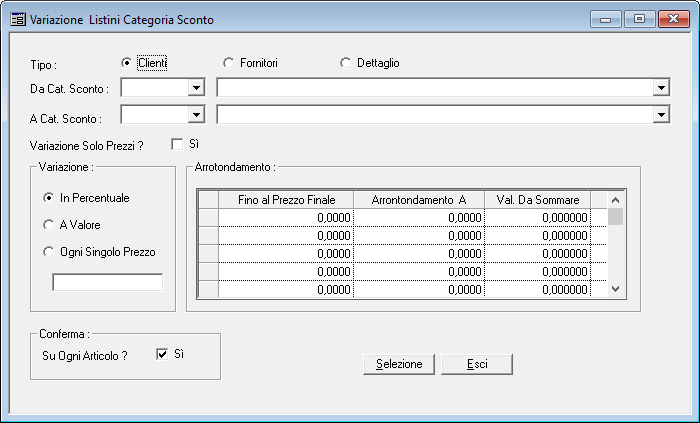
Task: Click the Esci button
Action: pyautogui.click(x=476, y=364)
